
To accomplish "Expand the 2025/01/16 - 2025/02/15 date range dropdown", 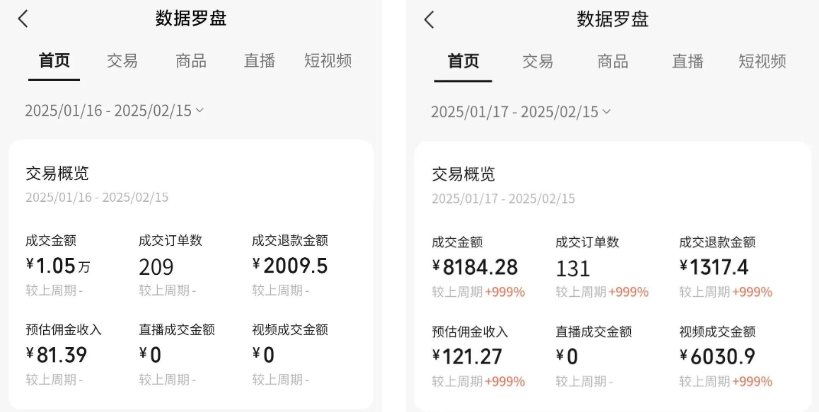I will tap(114, 110).
